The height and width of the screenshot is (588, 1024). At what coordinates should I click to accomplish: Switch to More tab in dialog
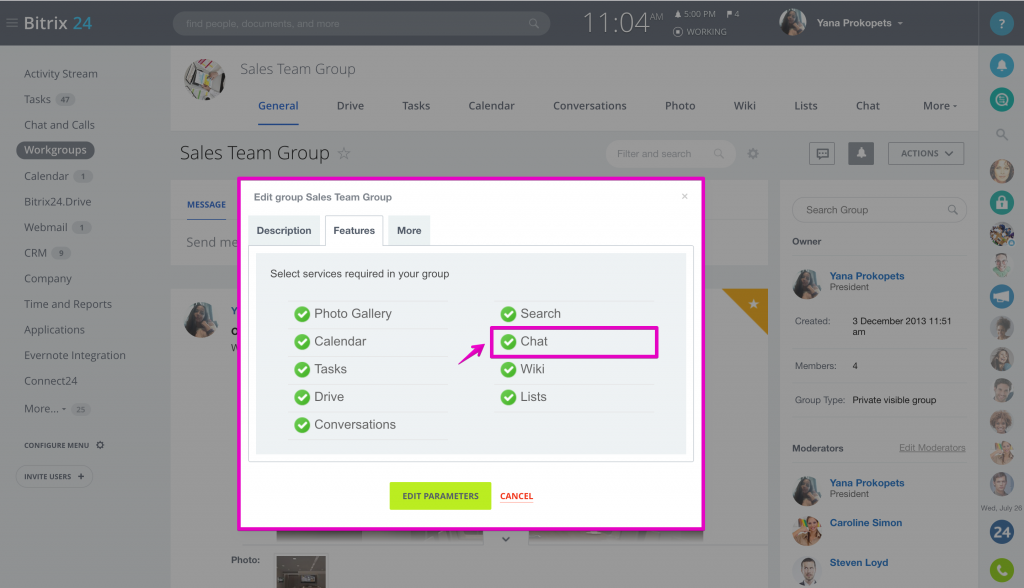(x=409, y=231)
